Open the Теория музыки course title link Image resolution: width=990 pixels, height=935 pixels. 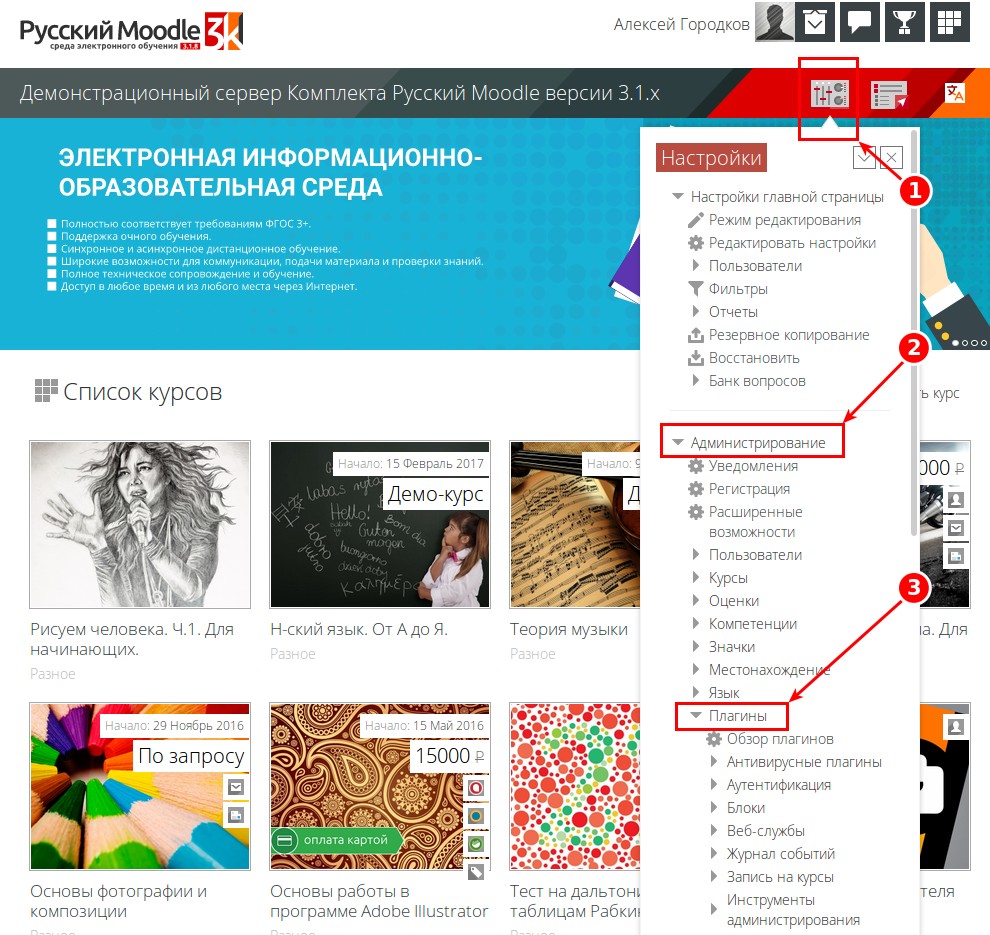[x=569, y=629]
